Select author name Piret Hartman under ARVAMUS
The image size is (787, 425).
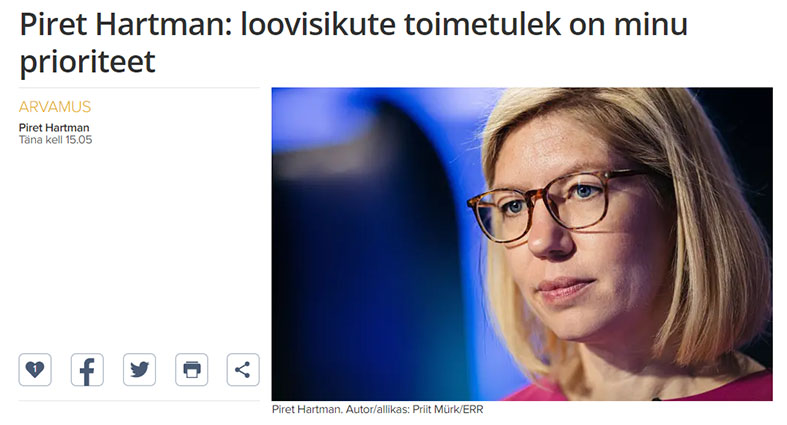54,127
